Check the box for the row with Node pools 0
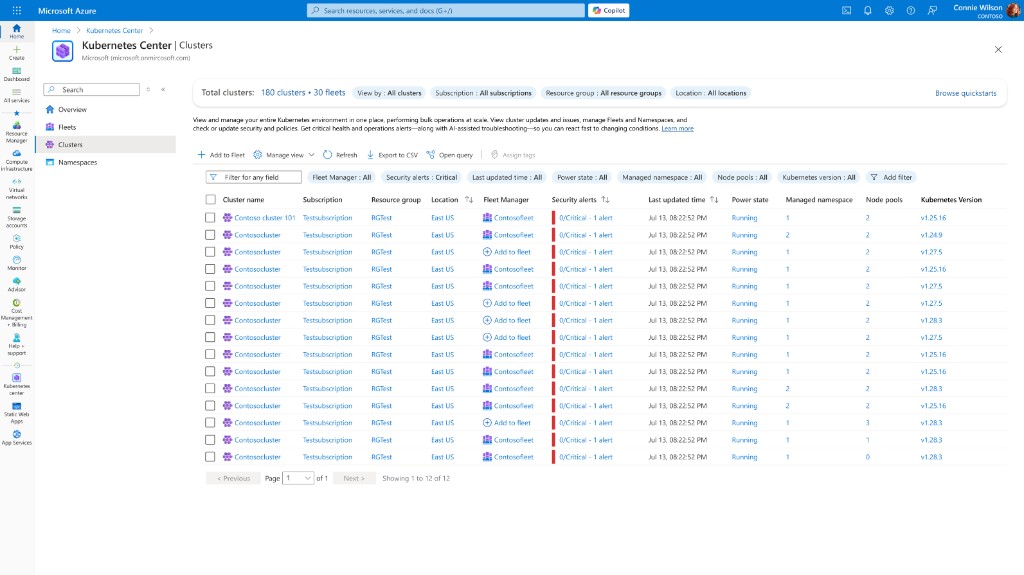This screenshot has height=575, width=1024. [210, 457]
